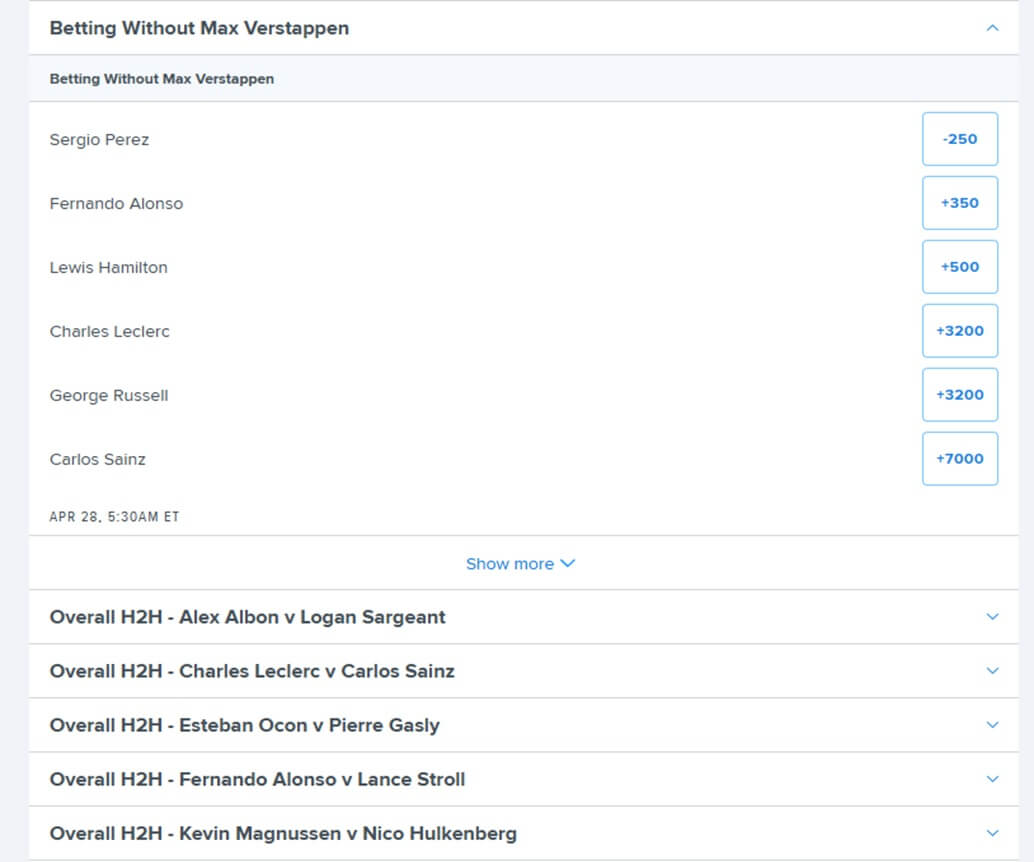Click the Fernando Alonso driver name
This screenshot has width=1034, height=862.
pyautogui.click(x=116, y=204)
